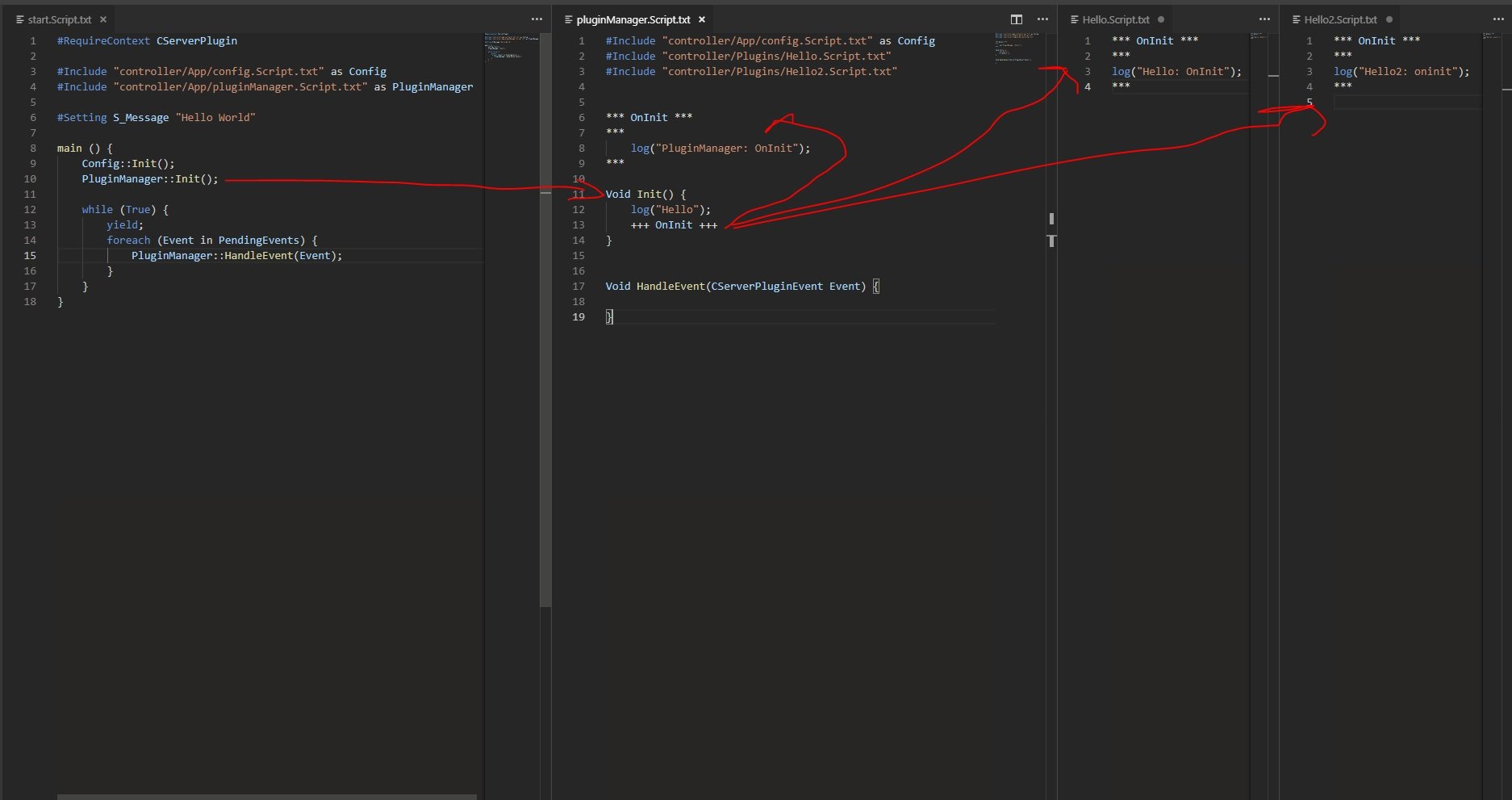1512x800 pixels.
Task: Open more actions menu of start.Script.txt editor
Action: [x=537, y=19]
